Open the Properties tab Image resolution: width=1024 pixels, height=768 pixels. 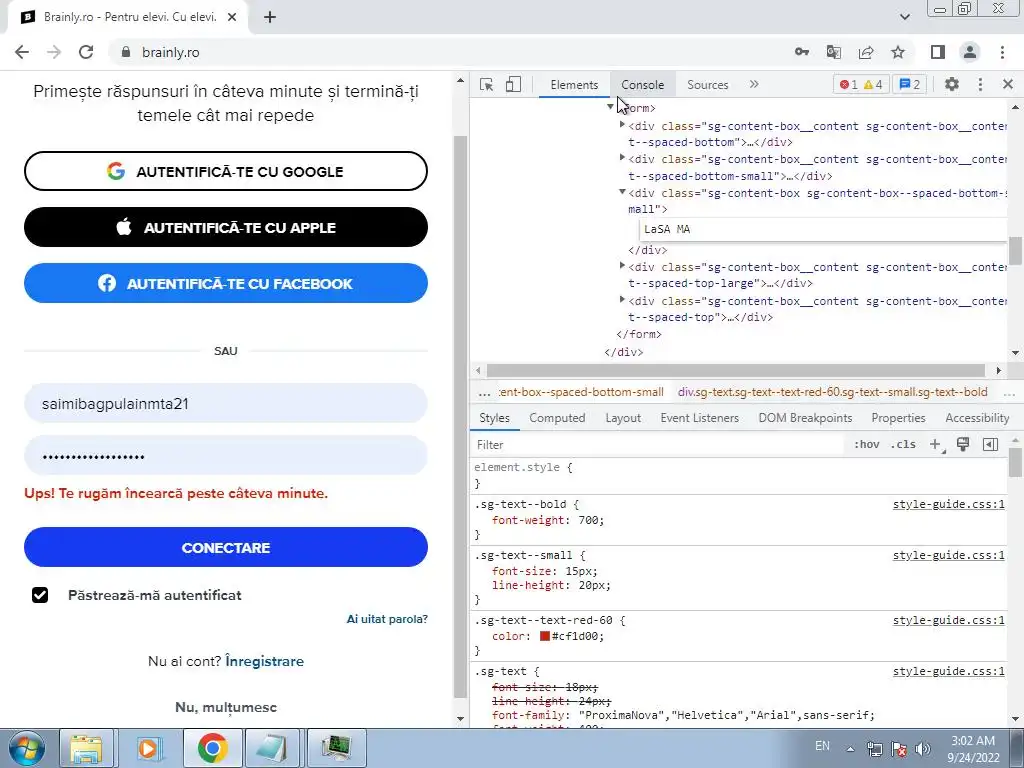click(898, 418)
